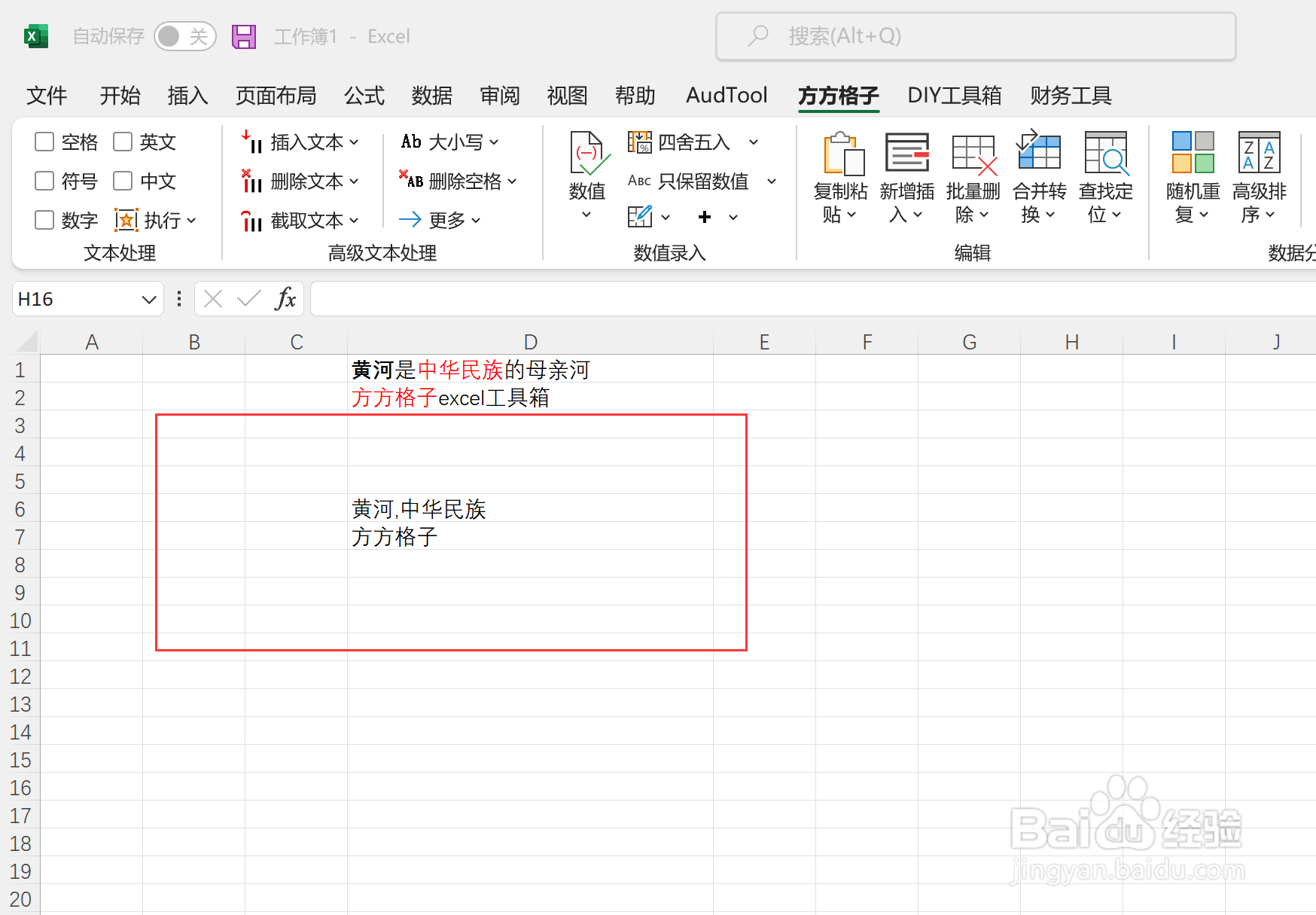Select cell containing 黄河是中华民族的母亲河
This screenshot has width=1316, height=915.
pyautogui.click(x=530, y=370)
